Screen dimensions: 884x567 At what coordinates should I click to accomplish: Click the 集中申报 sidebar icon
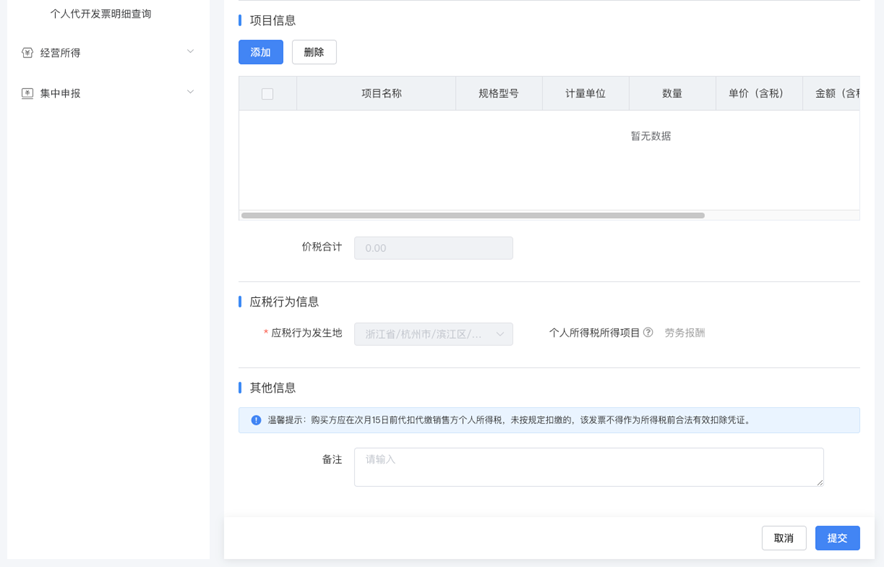[27, 93]
